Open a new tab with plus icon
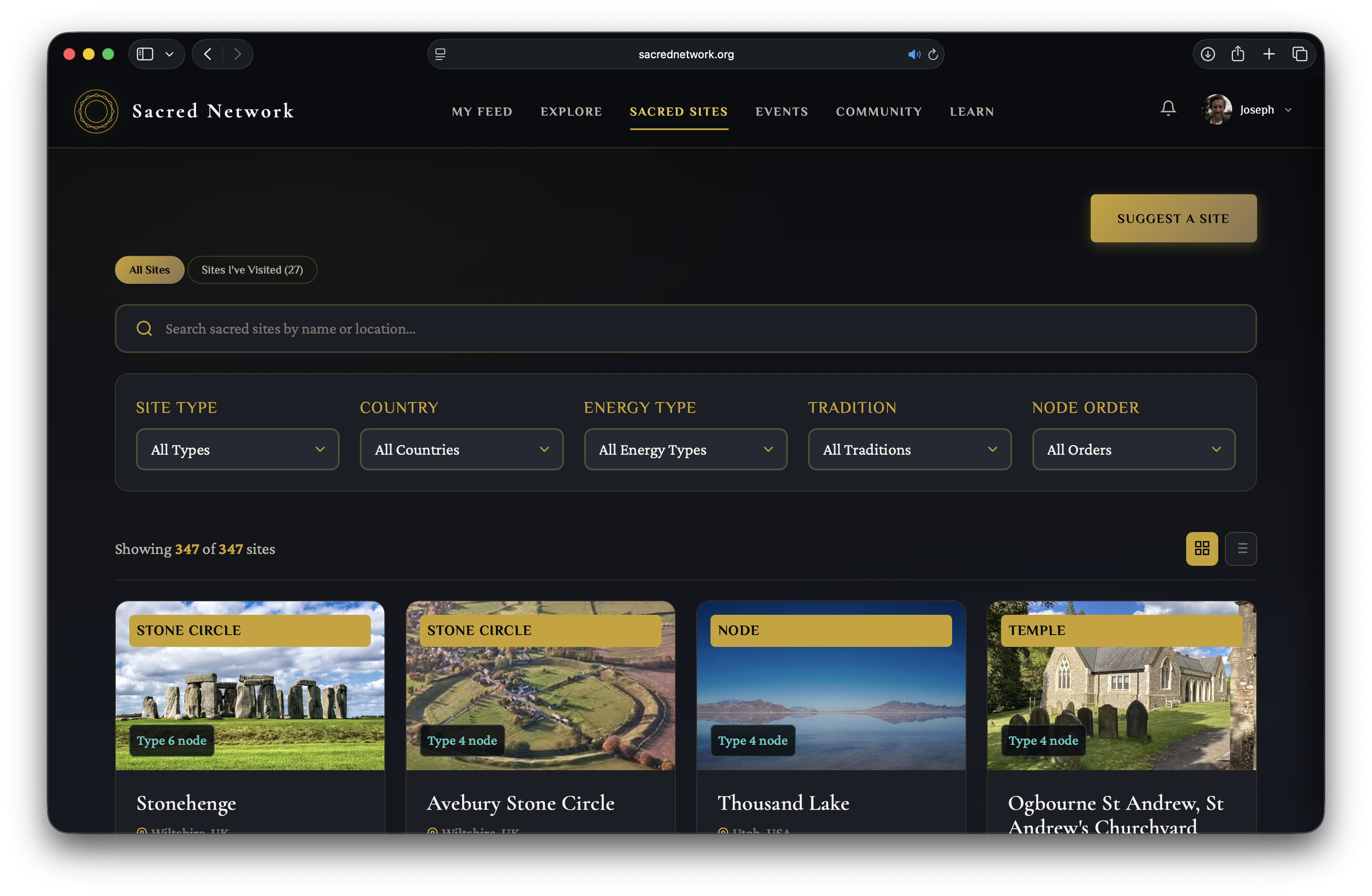1372x896 pixels. [1269, 54]
